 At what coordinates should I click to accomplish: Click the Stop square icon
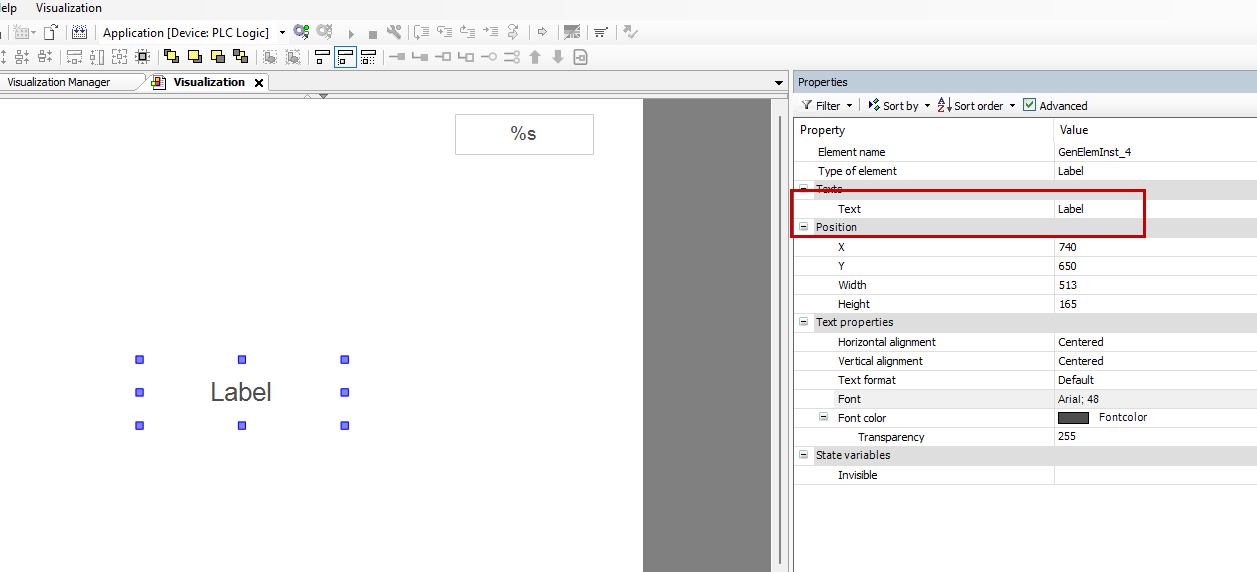373,33
